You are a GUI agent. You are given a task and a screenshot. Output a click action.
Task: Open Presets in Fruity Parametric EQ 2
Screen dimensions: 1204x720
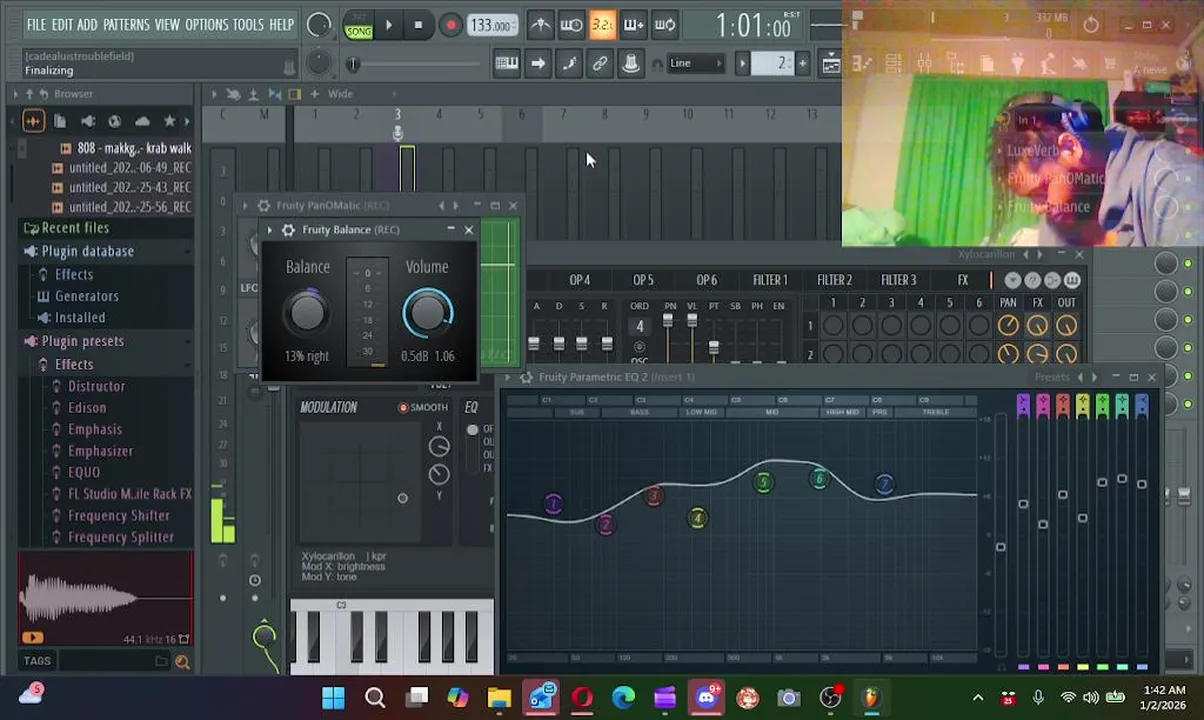(1052, 377)
